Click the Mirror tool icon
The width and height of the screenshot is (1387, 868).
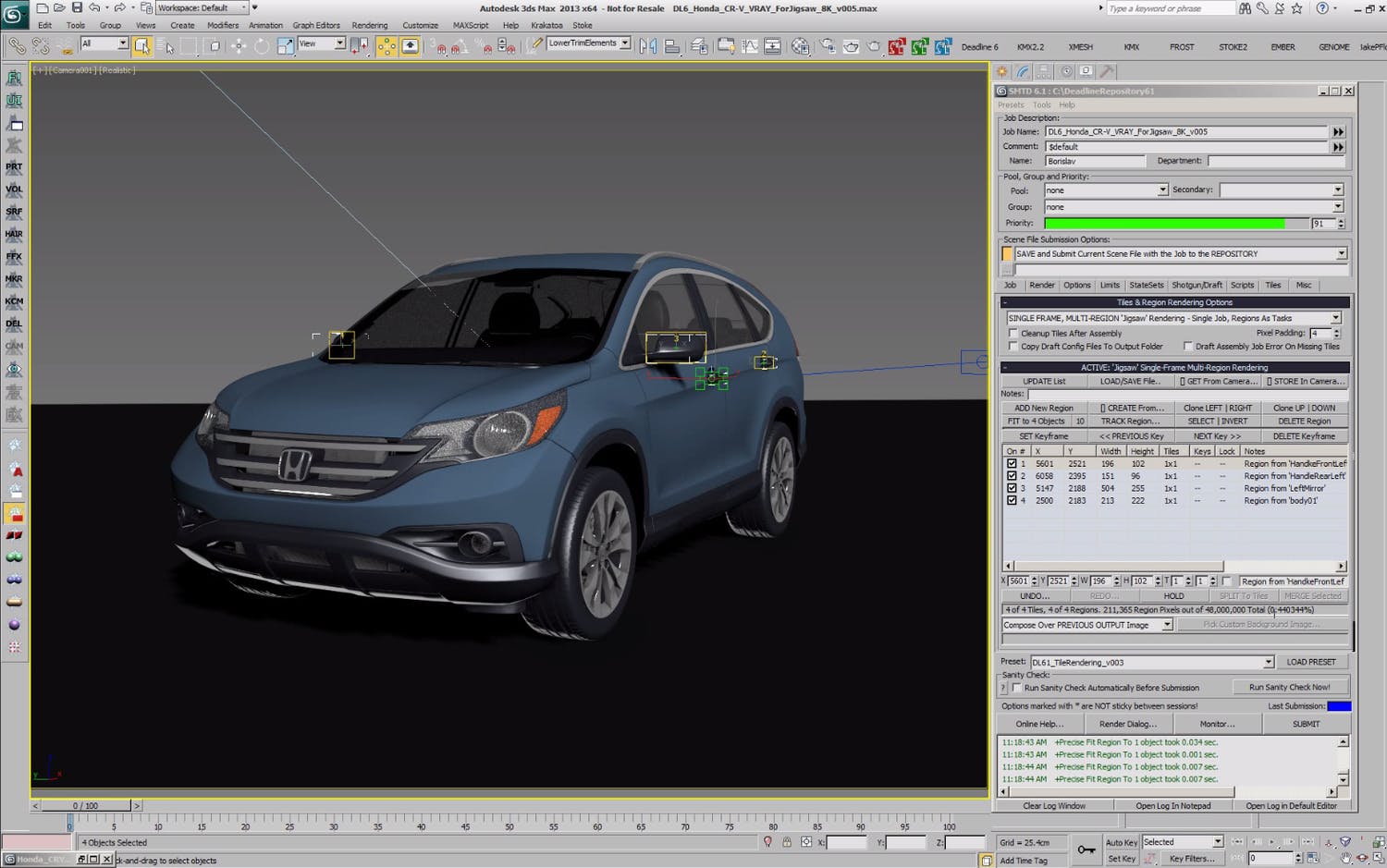point(648,45)
